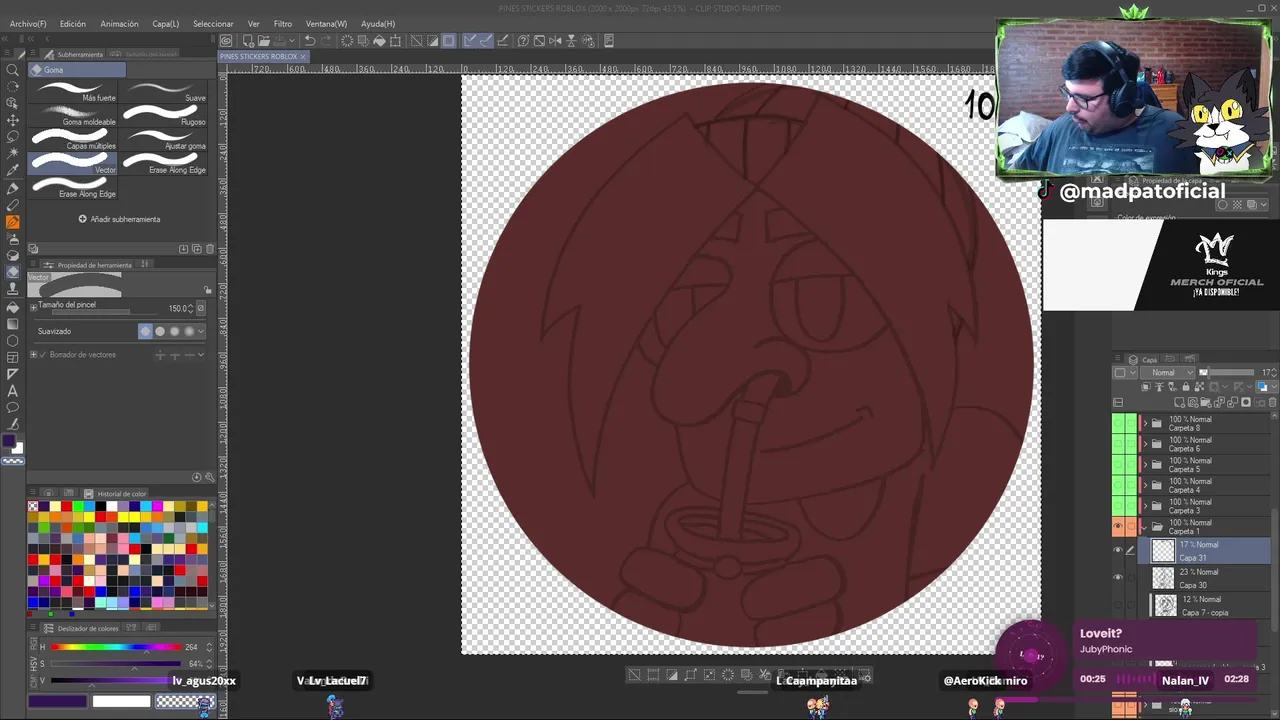Select the Move layer tool

click(13, 120)
